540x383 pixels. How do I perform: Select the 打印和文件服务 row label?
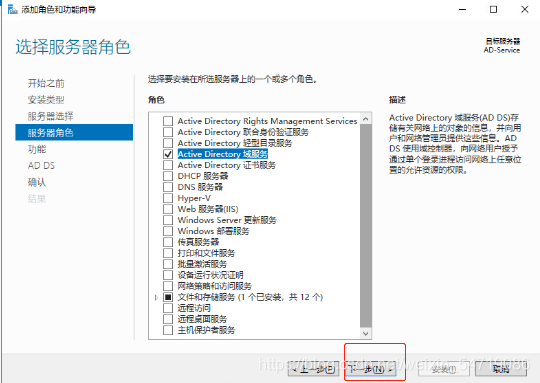(206, 253)
